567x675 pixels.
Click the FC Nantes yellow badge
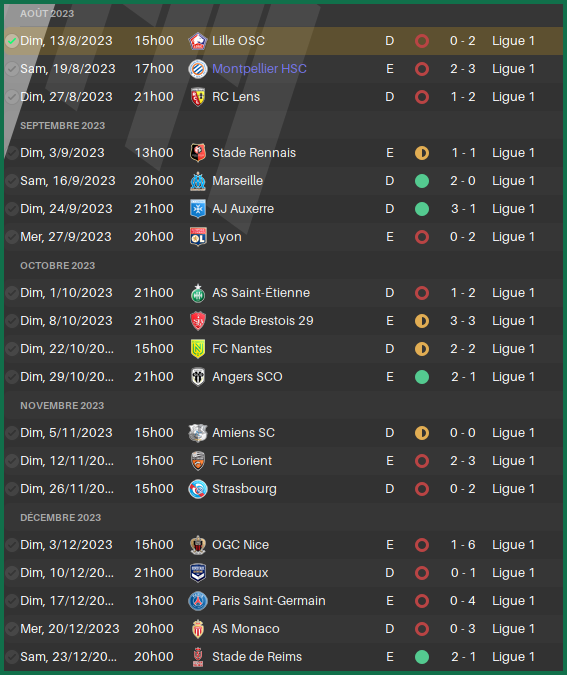[198, 349]
